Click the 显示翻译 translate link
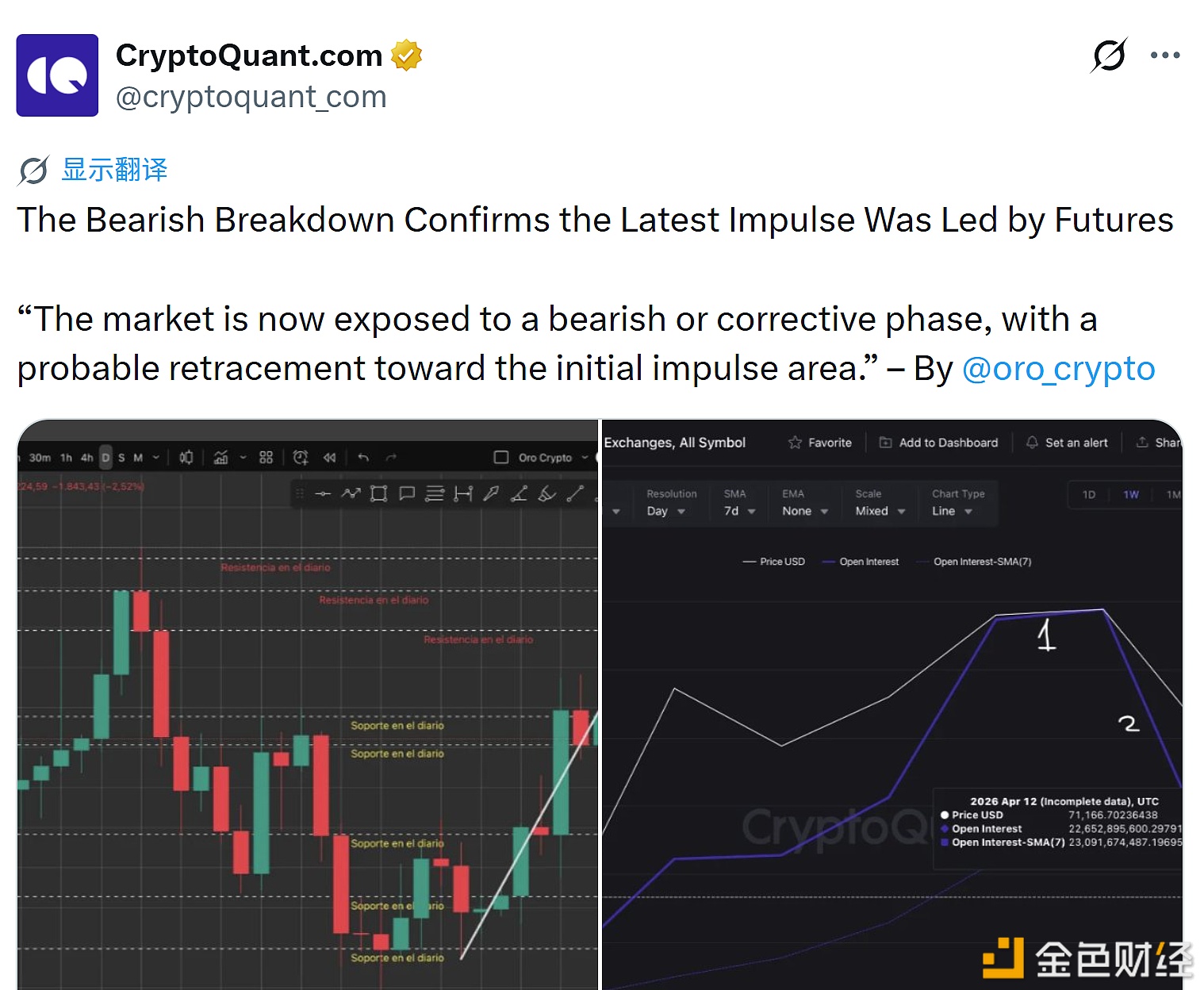 [115, 170]
